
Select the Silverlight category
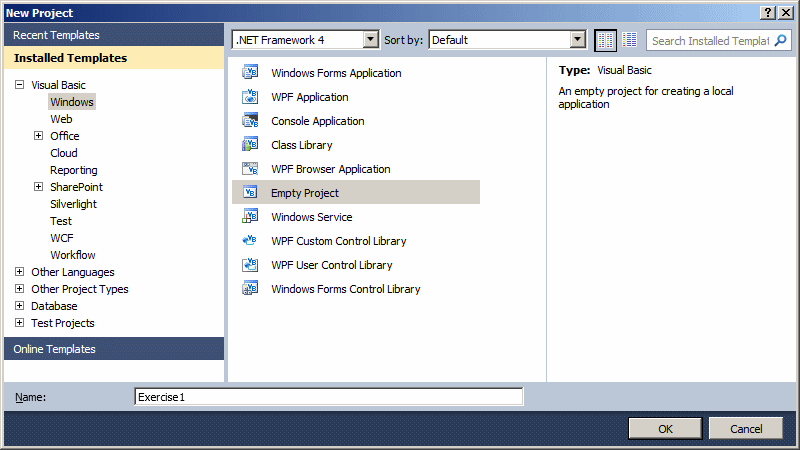pos(73,204)
